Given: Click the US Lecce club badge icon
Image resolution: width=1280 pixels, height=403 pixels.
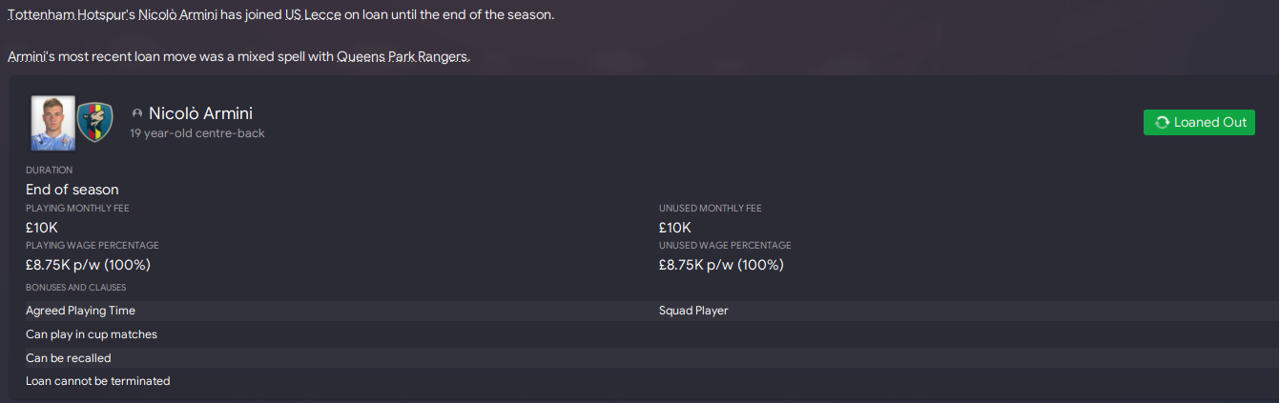Looking at the screenshot, I should tap(96, 122).
